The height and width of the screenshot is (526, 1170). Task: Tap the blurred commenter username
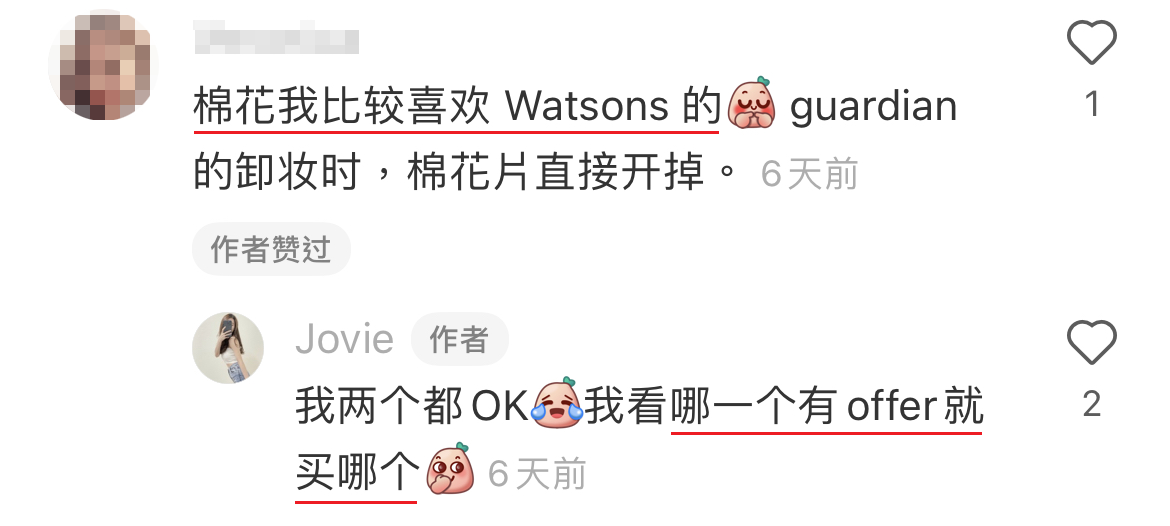[276, 37]
